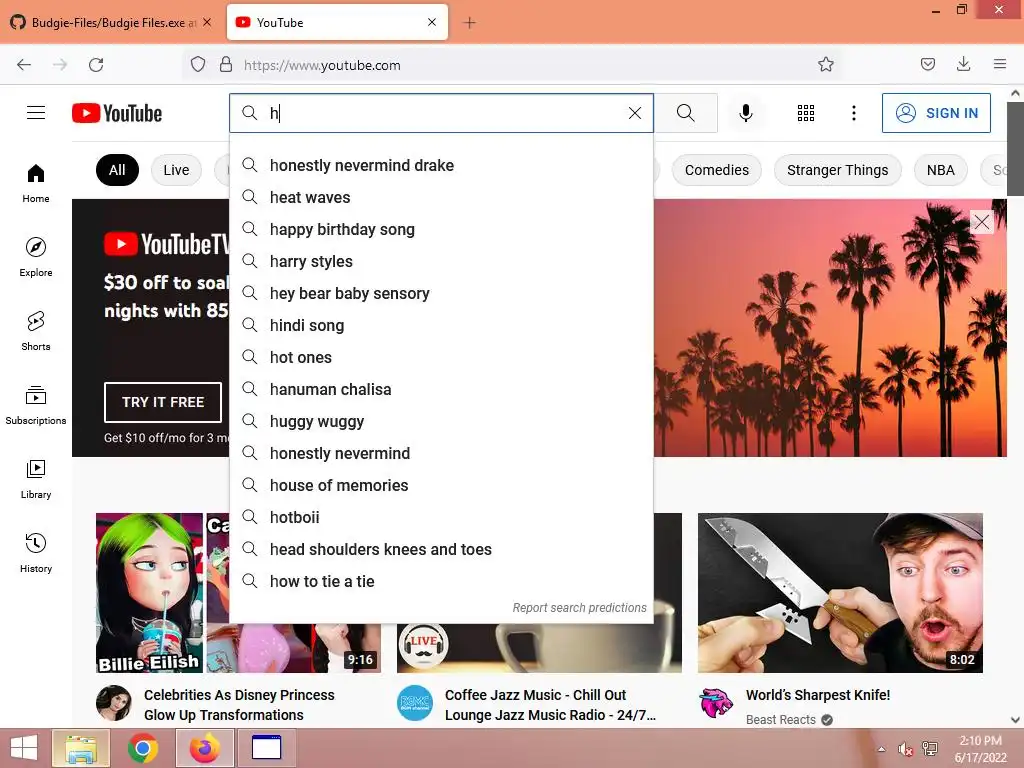This screenshot has width=1024, height=768.
Task: Choose suggestion hotboii
Action: click(x=441, y=517)
